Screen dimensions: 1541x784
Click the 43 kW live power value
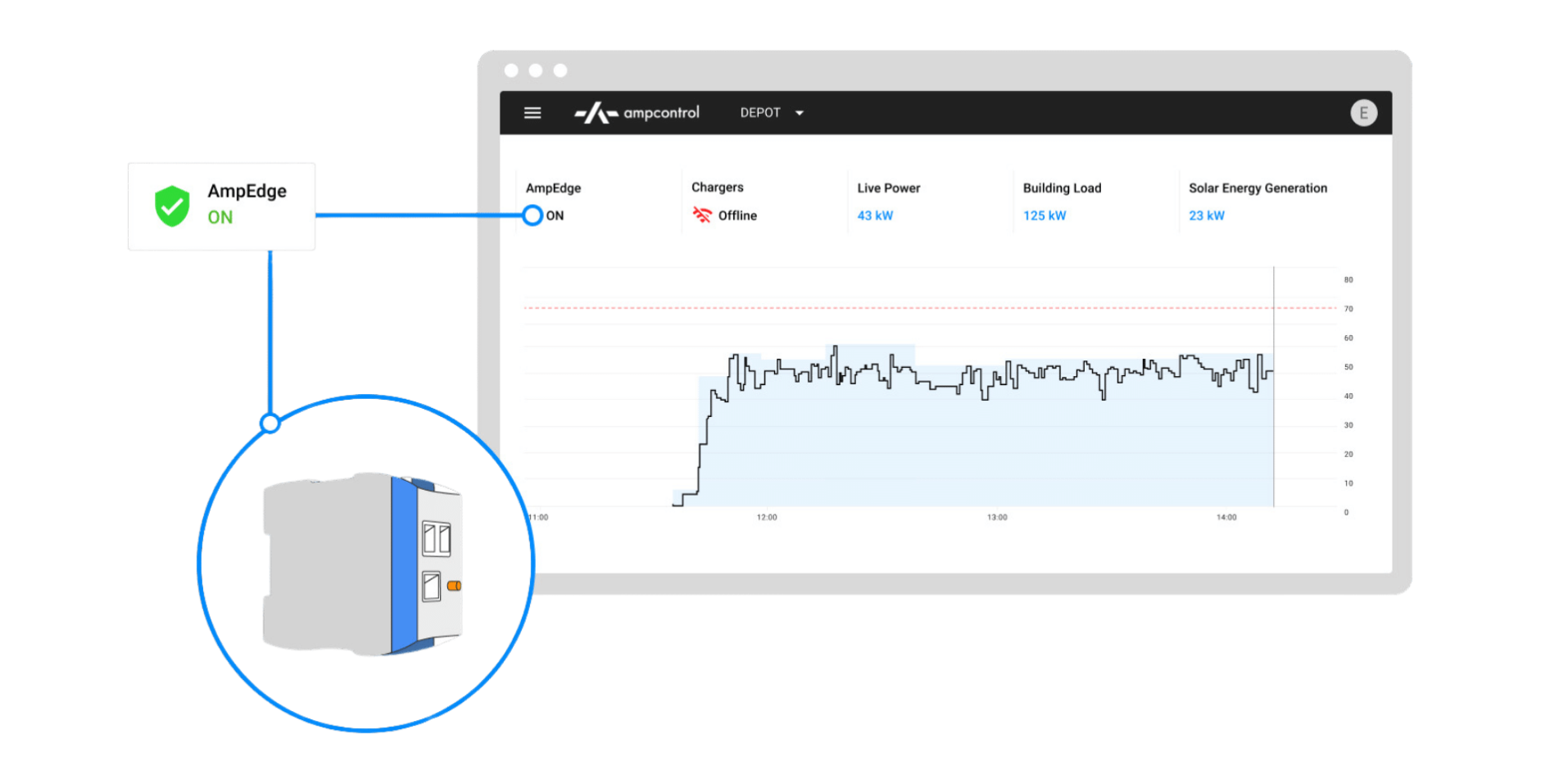point(875,215)
